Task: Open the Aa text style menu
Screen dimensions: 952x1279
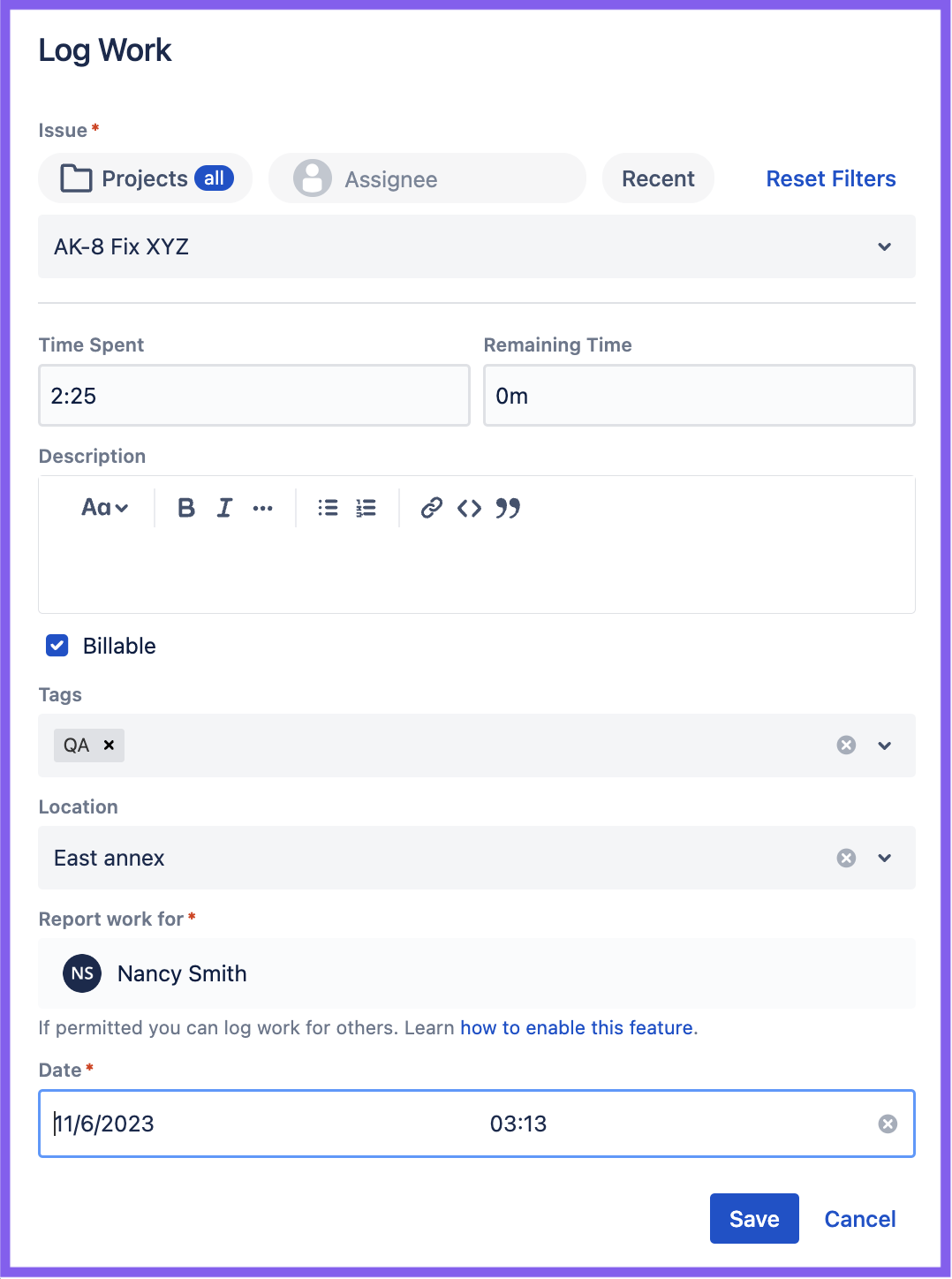Action: 103,508
